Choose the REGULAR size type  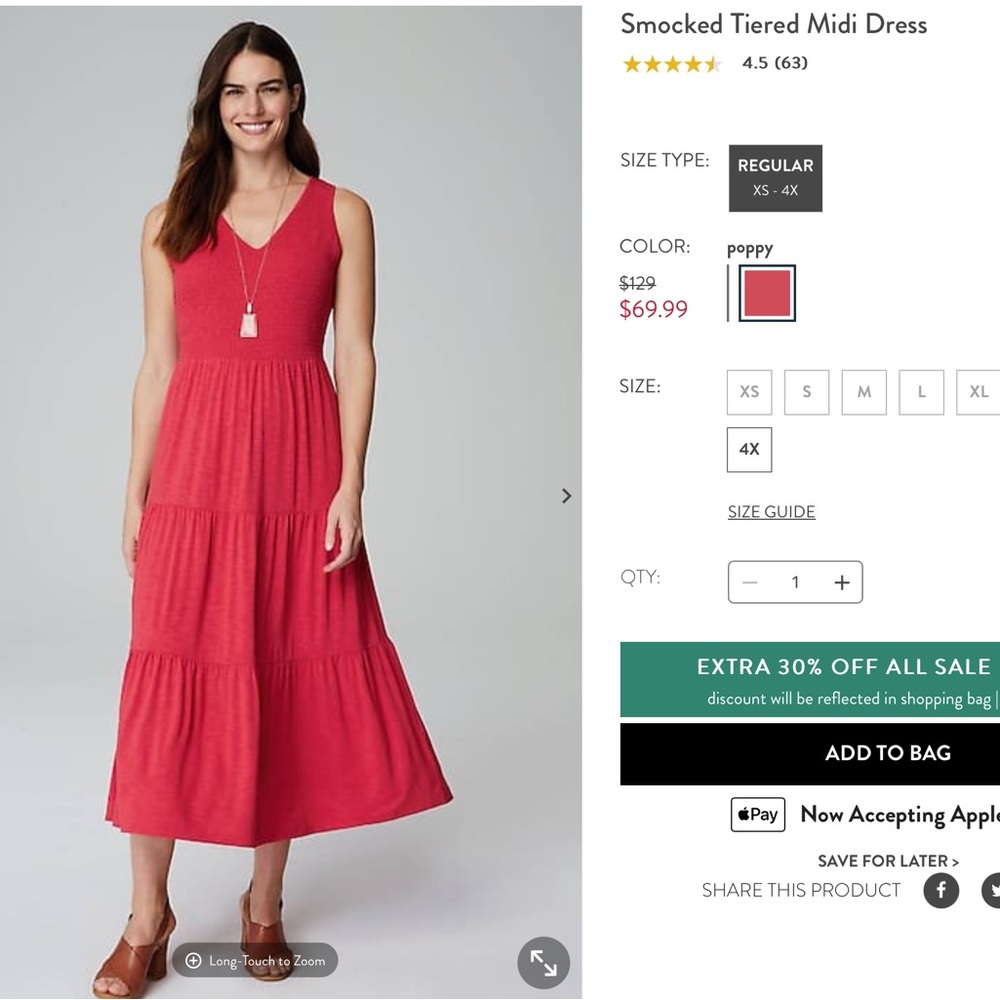[775, 178]
